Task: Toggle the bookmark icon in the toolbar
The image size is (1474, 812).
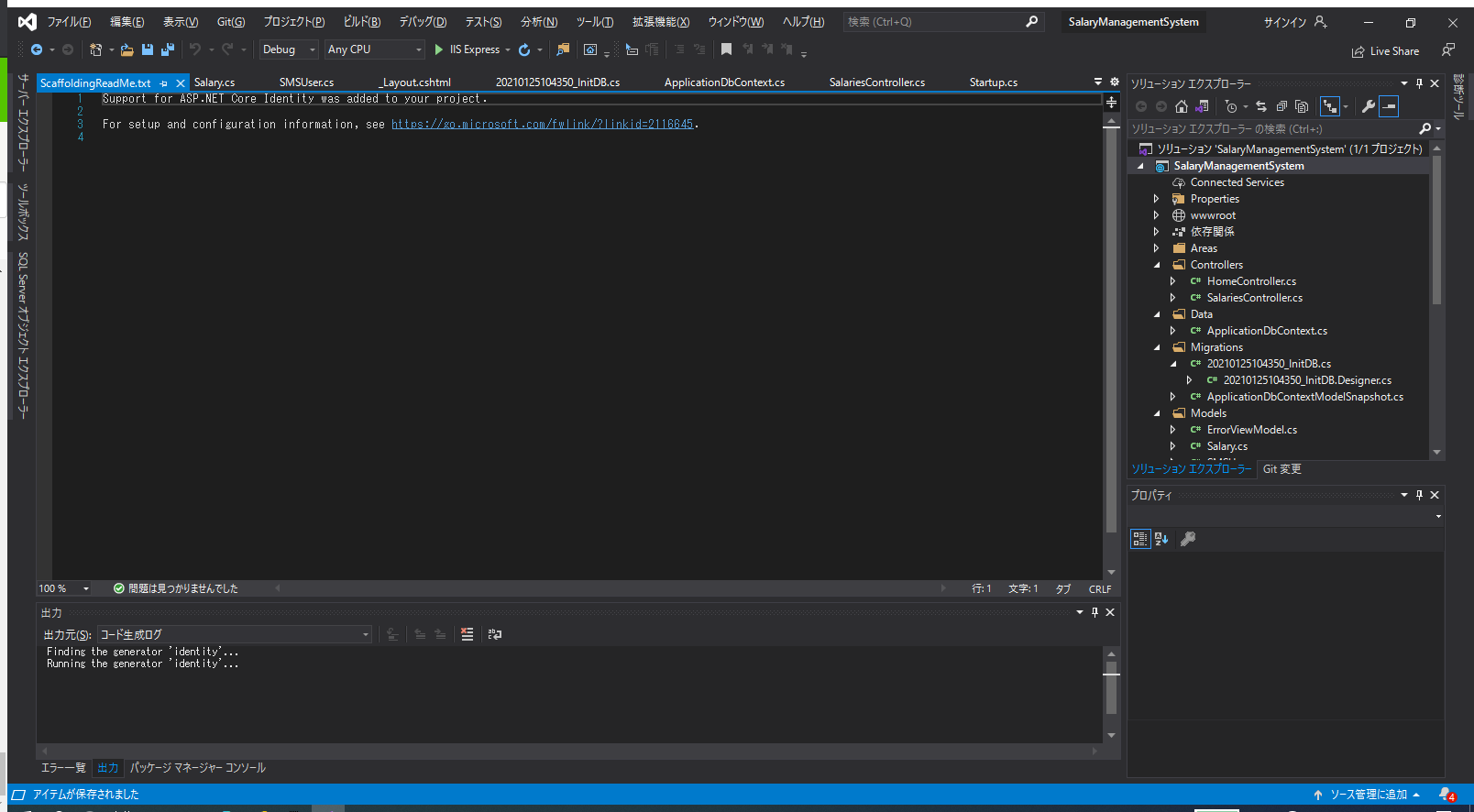Action: point(726,49)
